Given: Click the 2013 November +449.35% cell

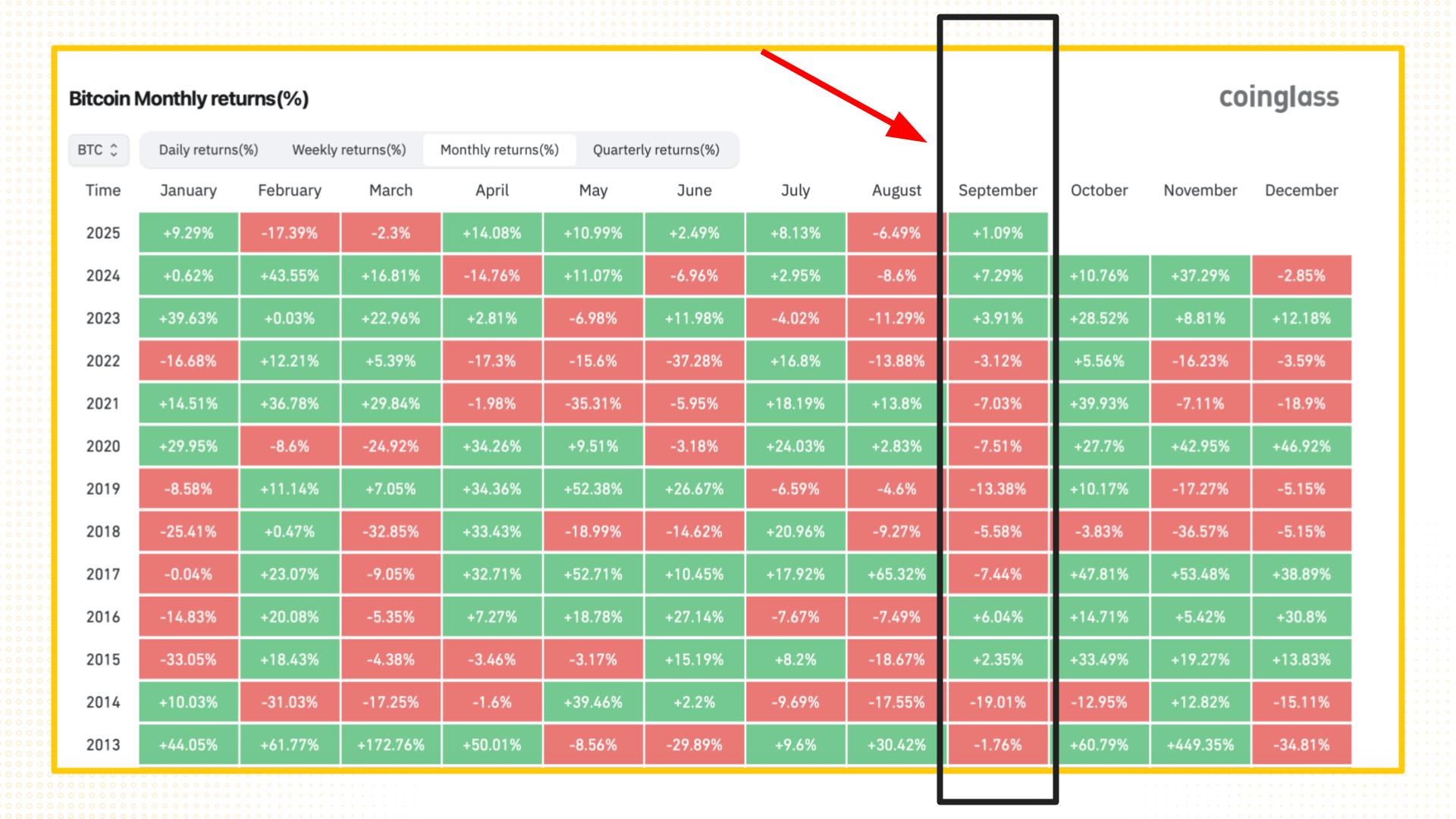Looking at the screenshot, I should point(1200,745).
